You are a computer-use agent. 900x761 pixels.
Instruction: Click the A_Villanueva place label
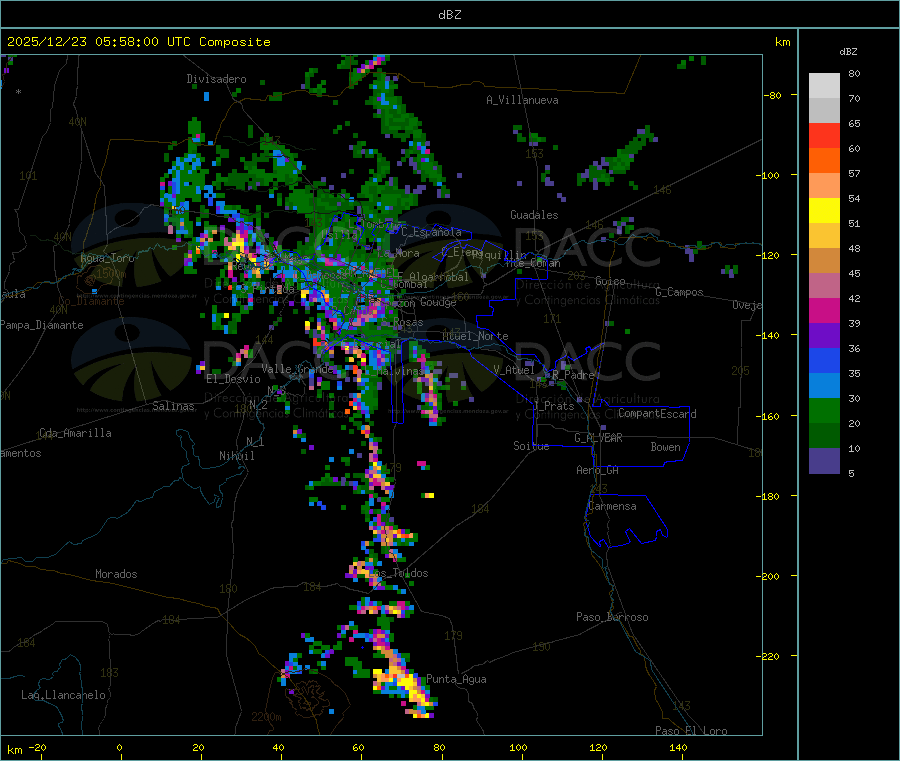tap(522, 100)
